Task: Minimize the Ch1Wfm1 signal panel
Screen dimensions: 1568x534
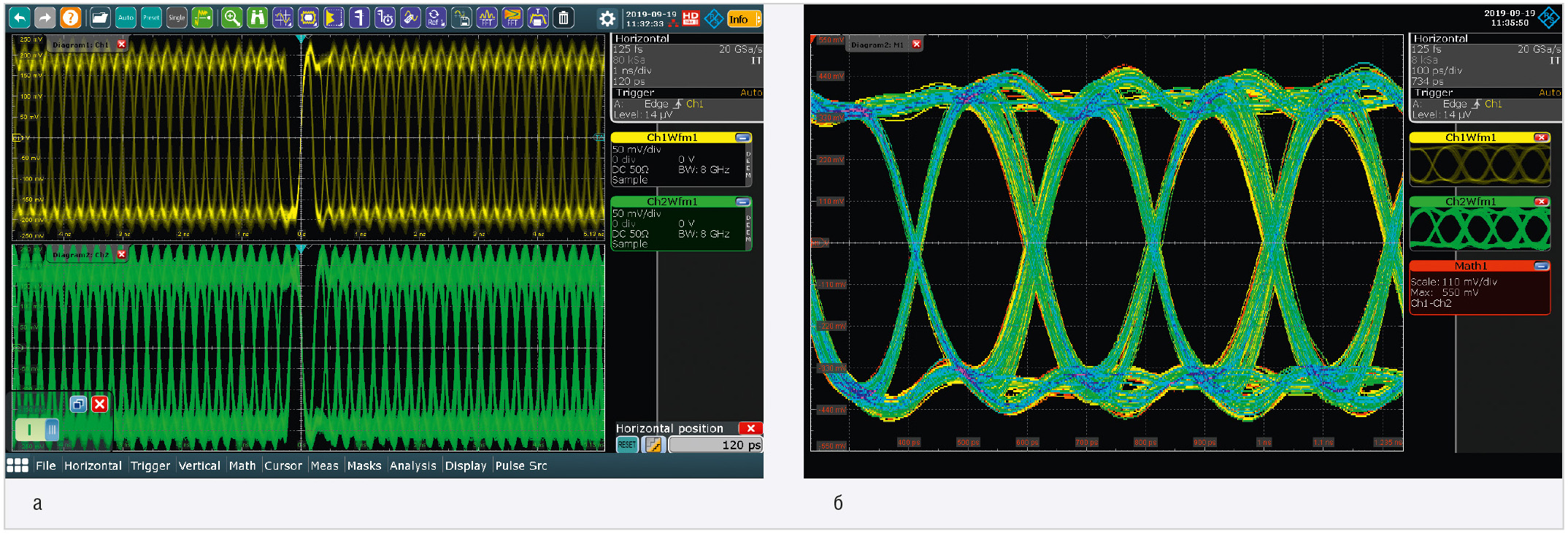Action: point(742,137)
